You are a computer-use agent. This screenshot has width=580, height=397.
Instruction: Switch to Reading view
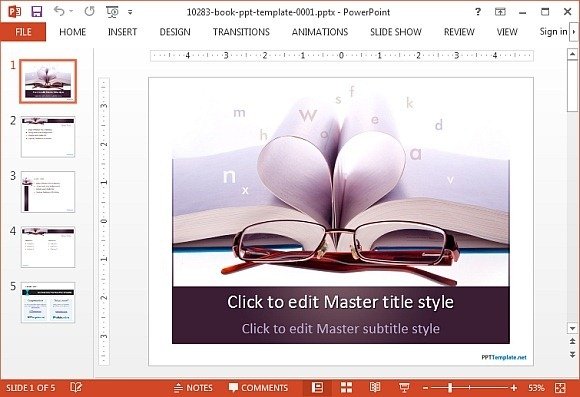point(375,387)
